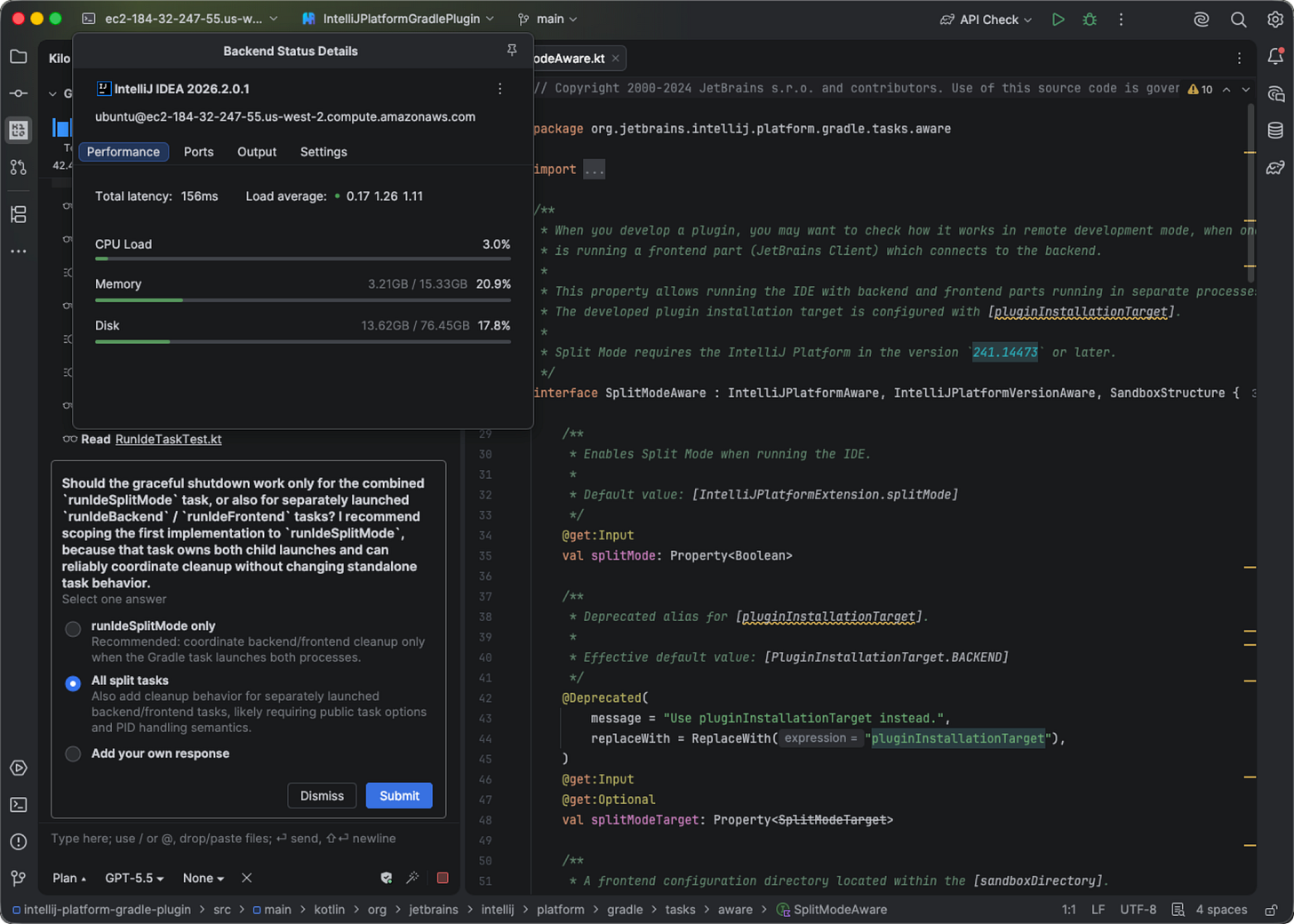Click the Disk usage progress bar
1294x924 pixels.
pos(303,341)
